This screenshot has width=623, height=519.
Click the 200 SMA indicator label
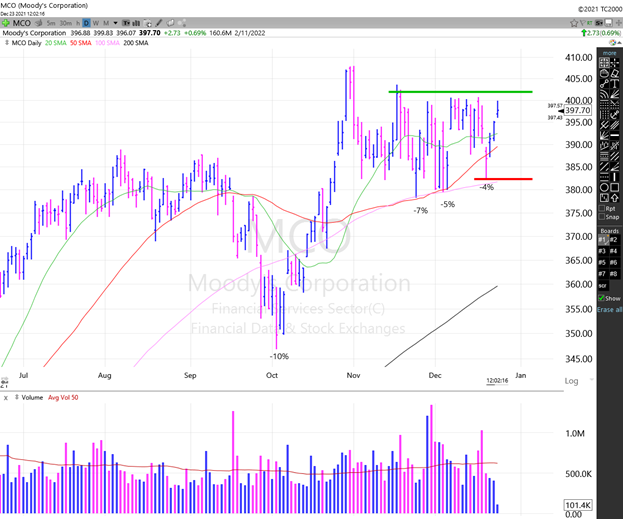pyautogui.click(x=136, y=43)
